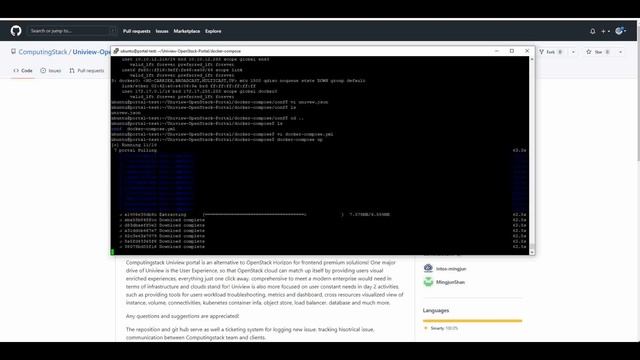Expand the Fork options dropdown arrow
This screenshot has height=360, width=640.
pyautogui.click(x=573, y=52)
